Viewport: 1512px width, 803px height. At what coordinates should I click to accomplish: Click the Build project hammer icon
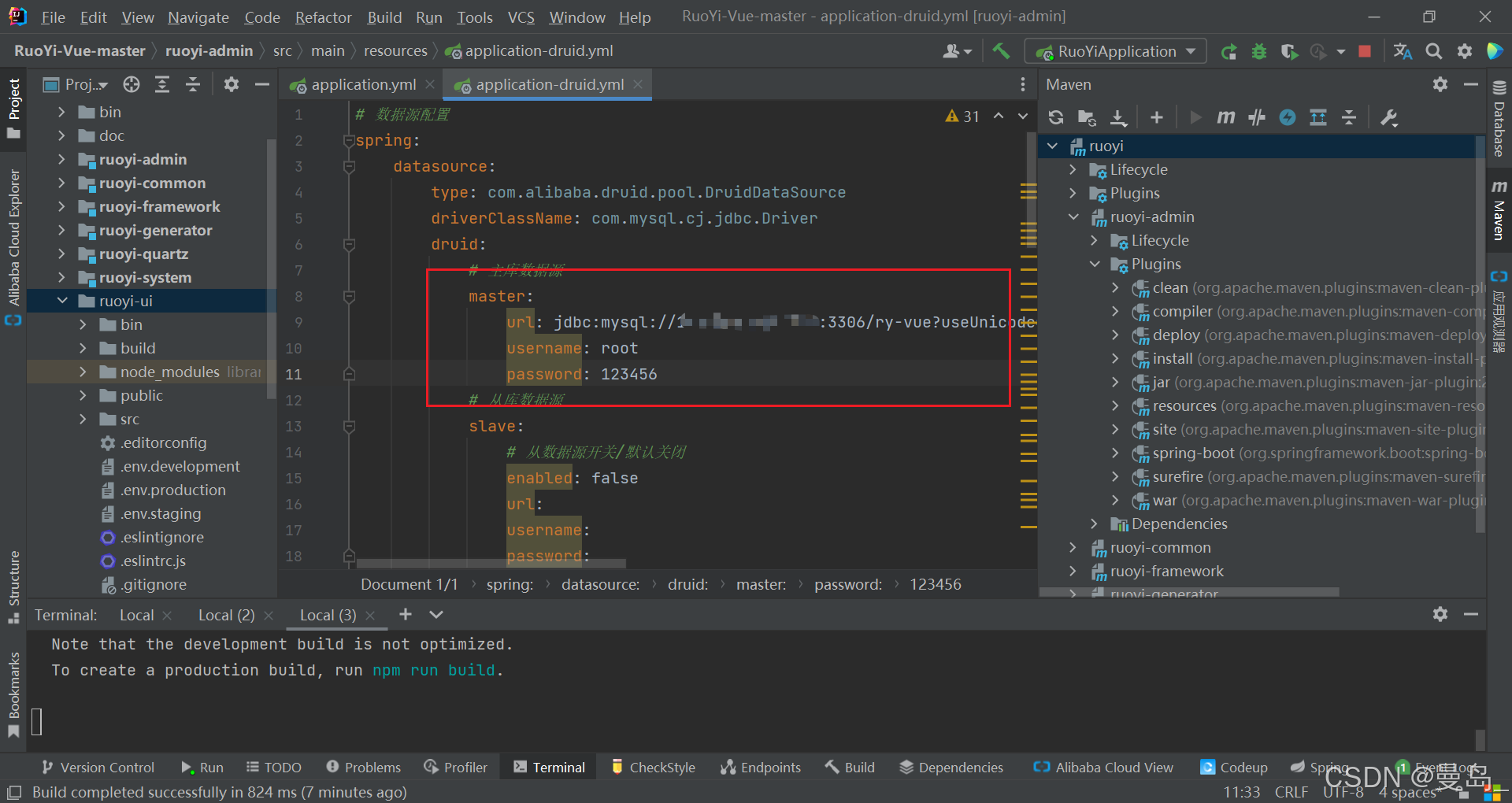click(x=1001, y=51)
